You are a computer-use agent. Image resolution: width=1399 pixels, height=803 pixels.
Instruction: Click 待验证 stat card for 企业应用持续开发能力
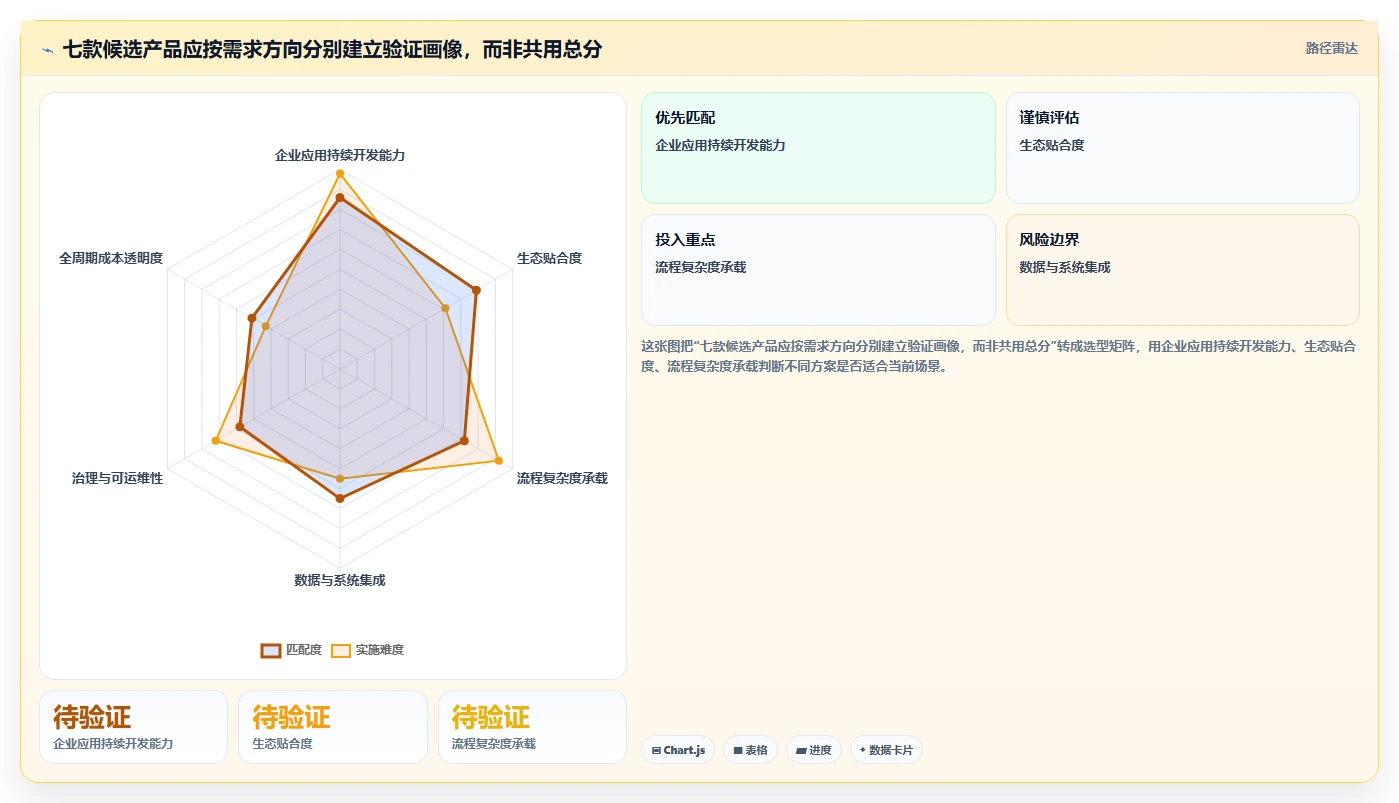(133, 727)
